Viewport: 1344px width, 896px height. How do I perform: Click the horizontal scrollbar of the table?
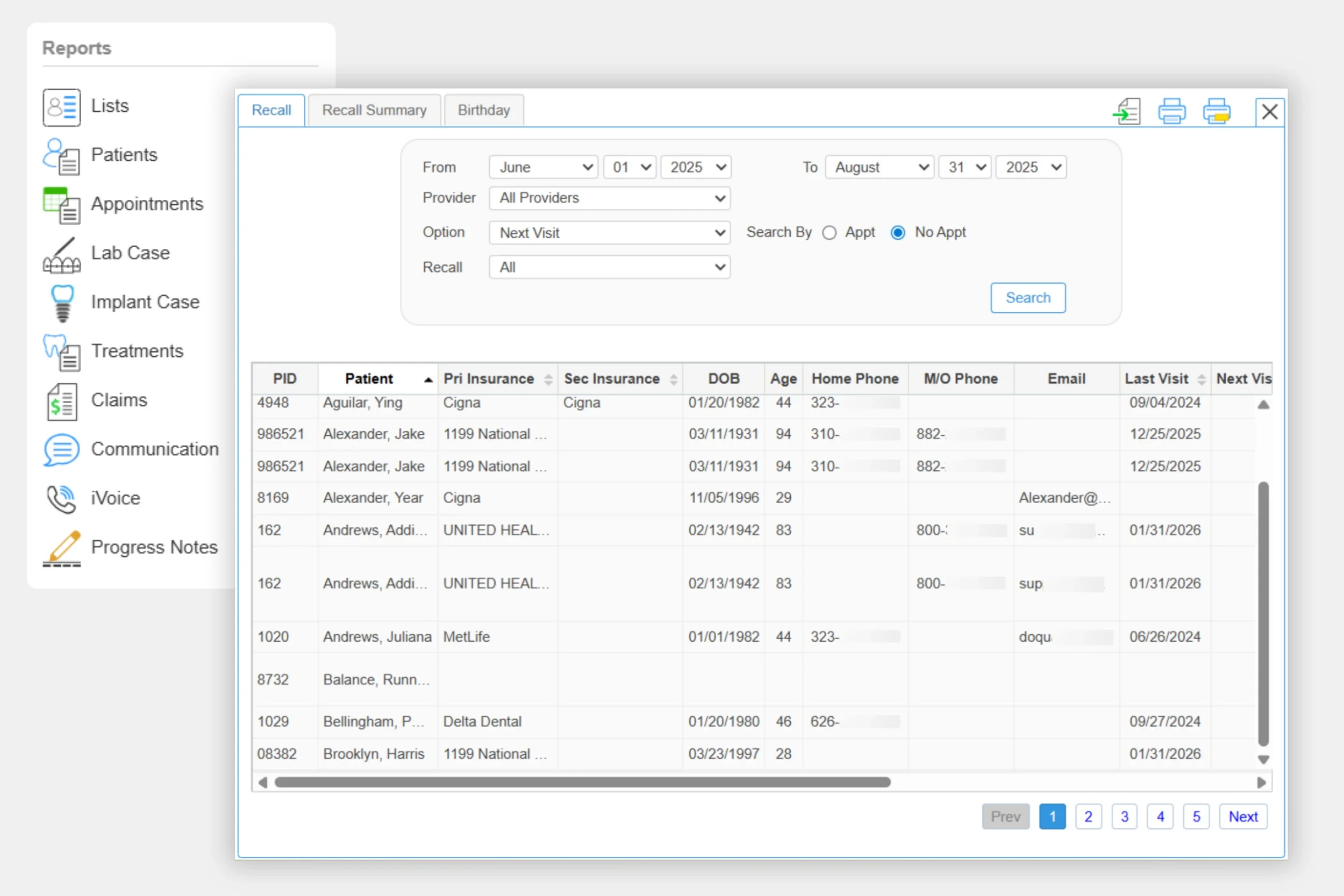pos(582,782)
